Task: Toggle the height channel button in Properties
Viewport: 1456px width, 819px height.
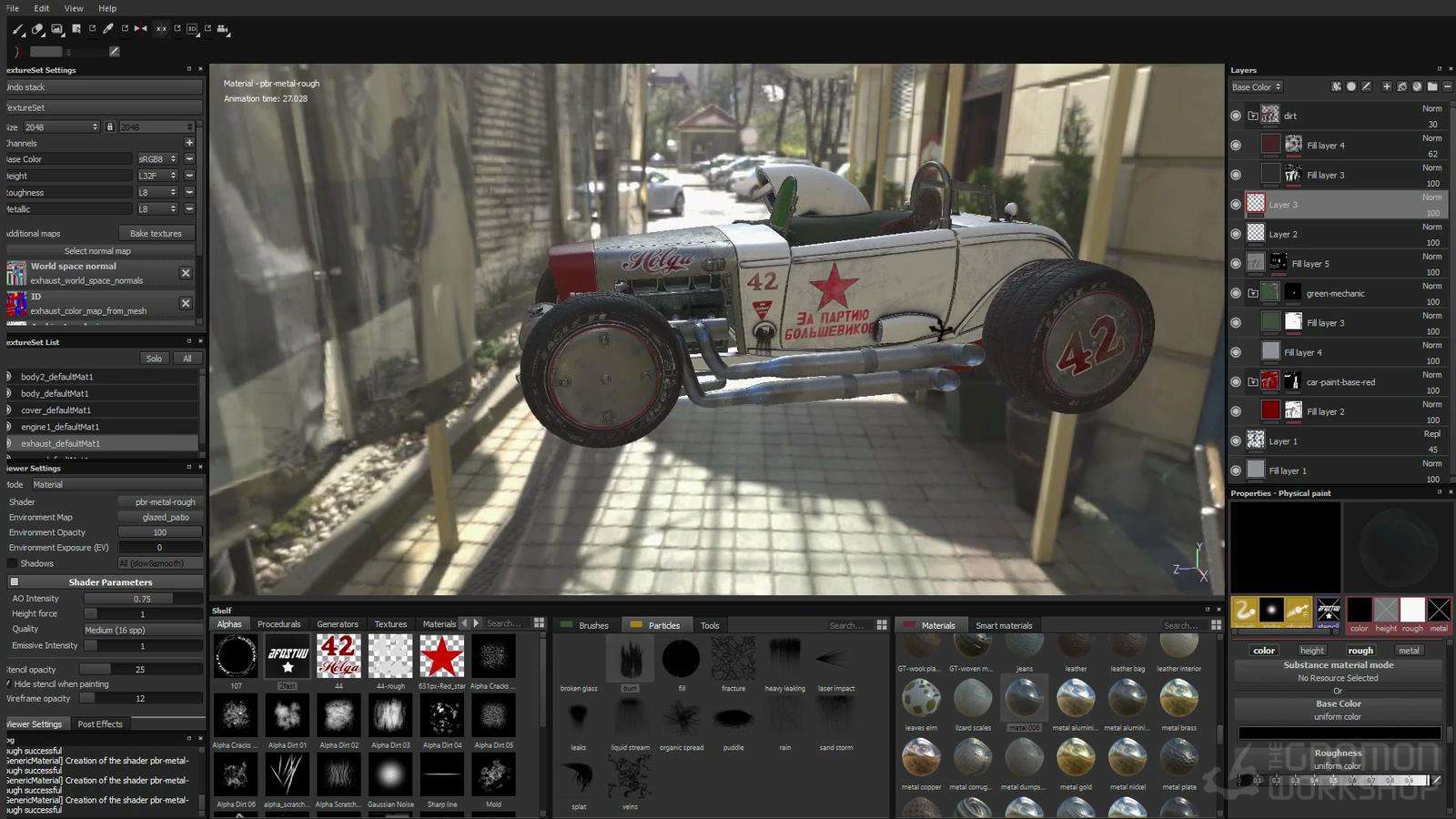Action: 1311,650
